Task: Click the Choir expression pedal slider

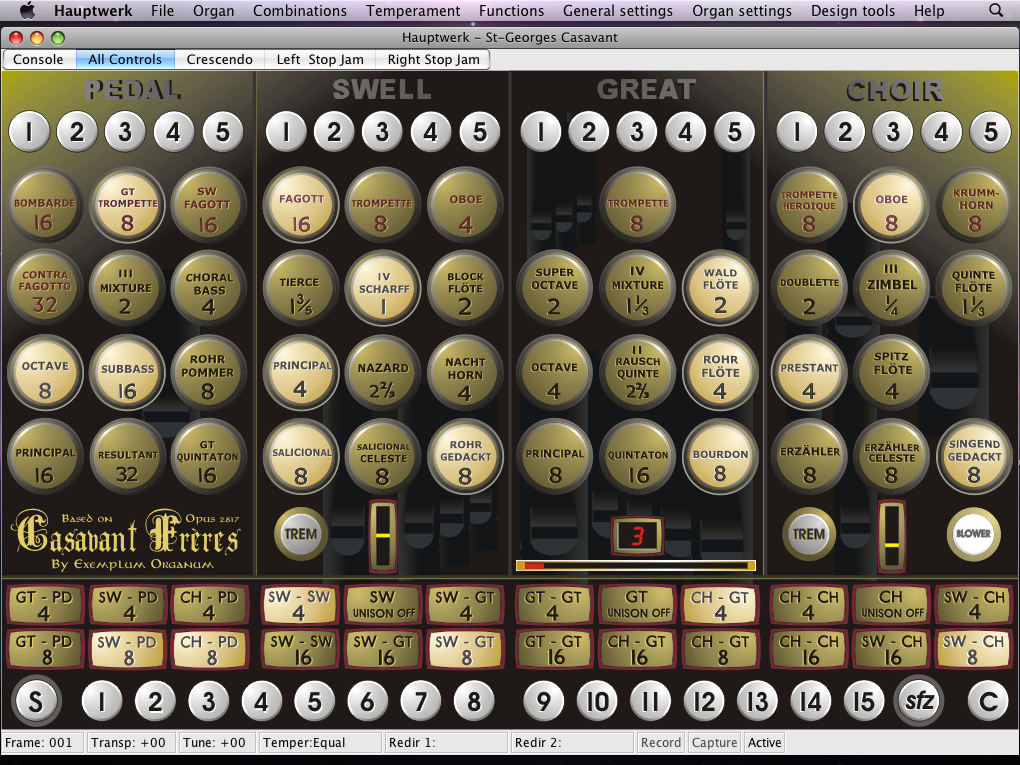Action: click(891, 535)
